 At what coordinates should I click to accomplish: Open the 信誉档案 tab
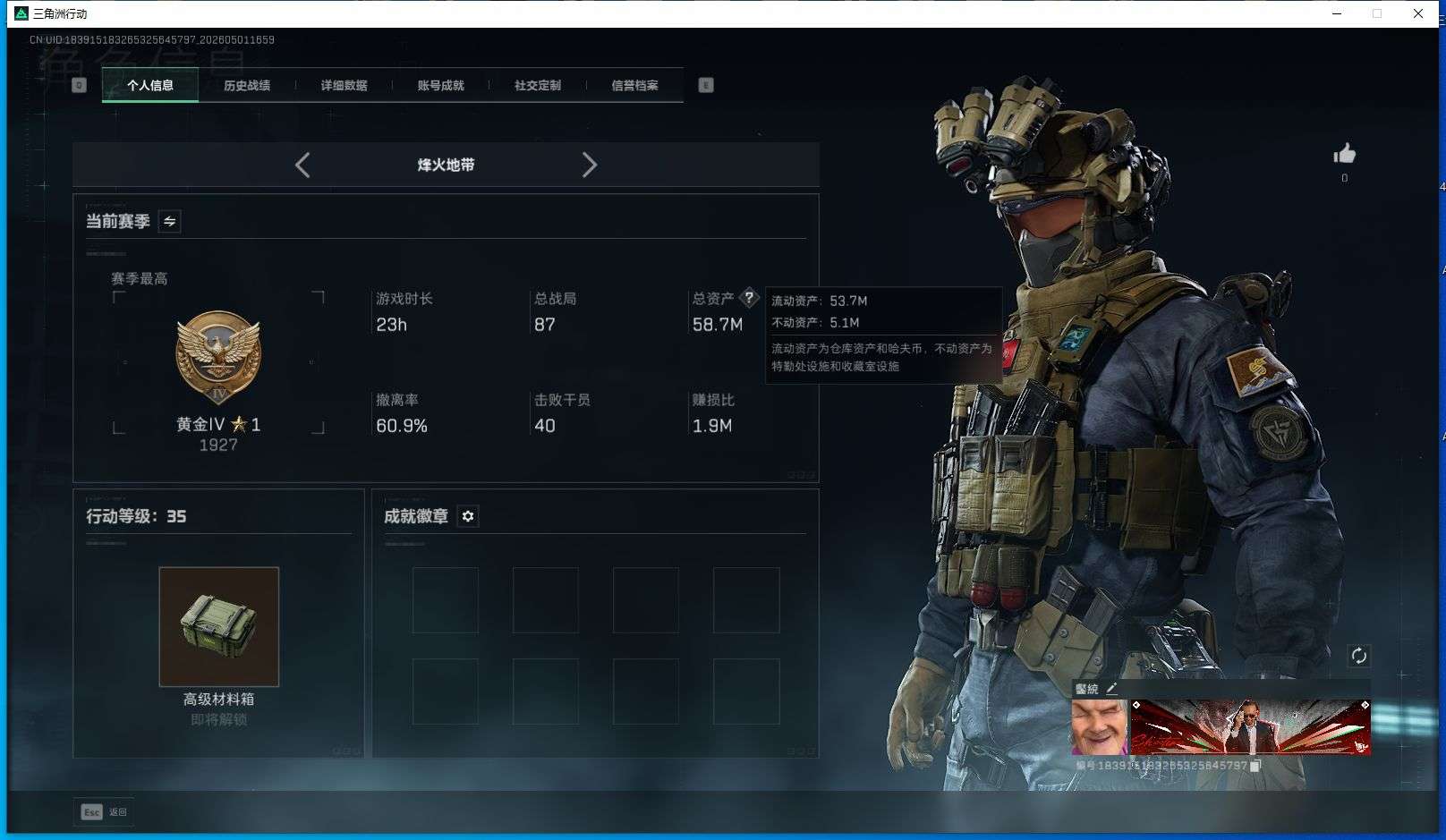coord(634,85)
